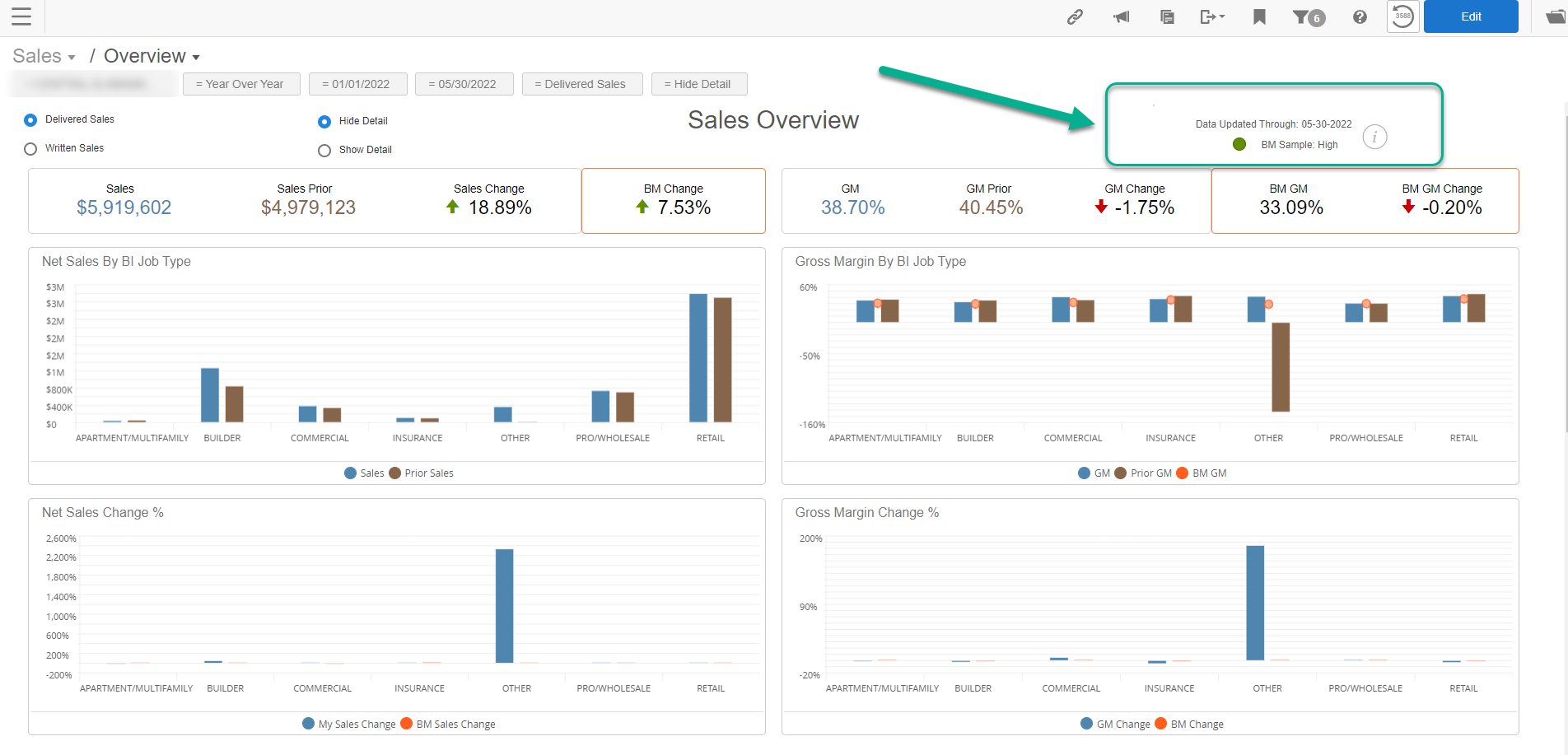This screenshot has height=755, width=1568.
Task: Open the export dropdown in the toolbar
Action: point(1212,16)
